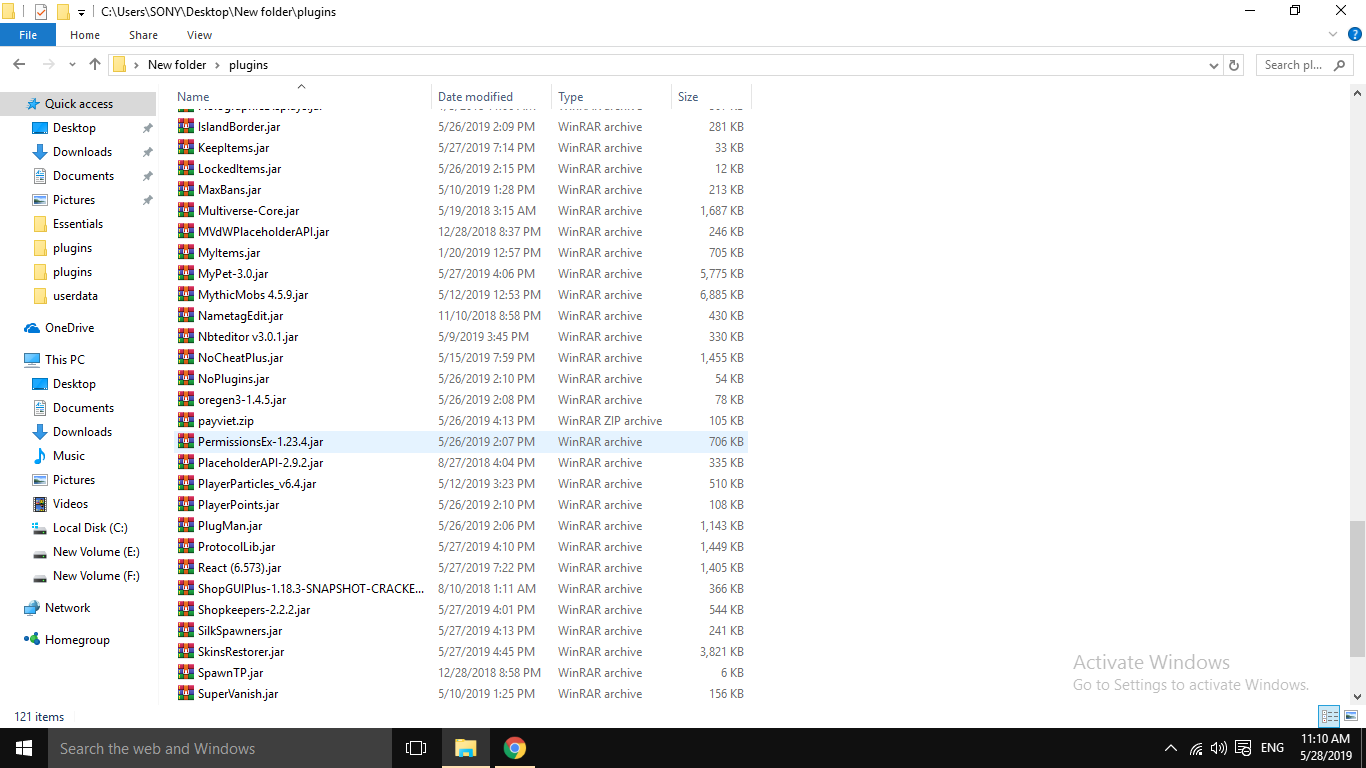Select the PermissionsEx-1.23.4.jar file name
1366x768 pixels.
tap(260, 442)
